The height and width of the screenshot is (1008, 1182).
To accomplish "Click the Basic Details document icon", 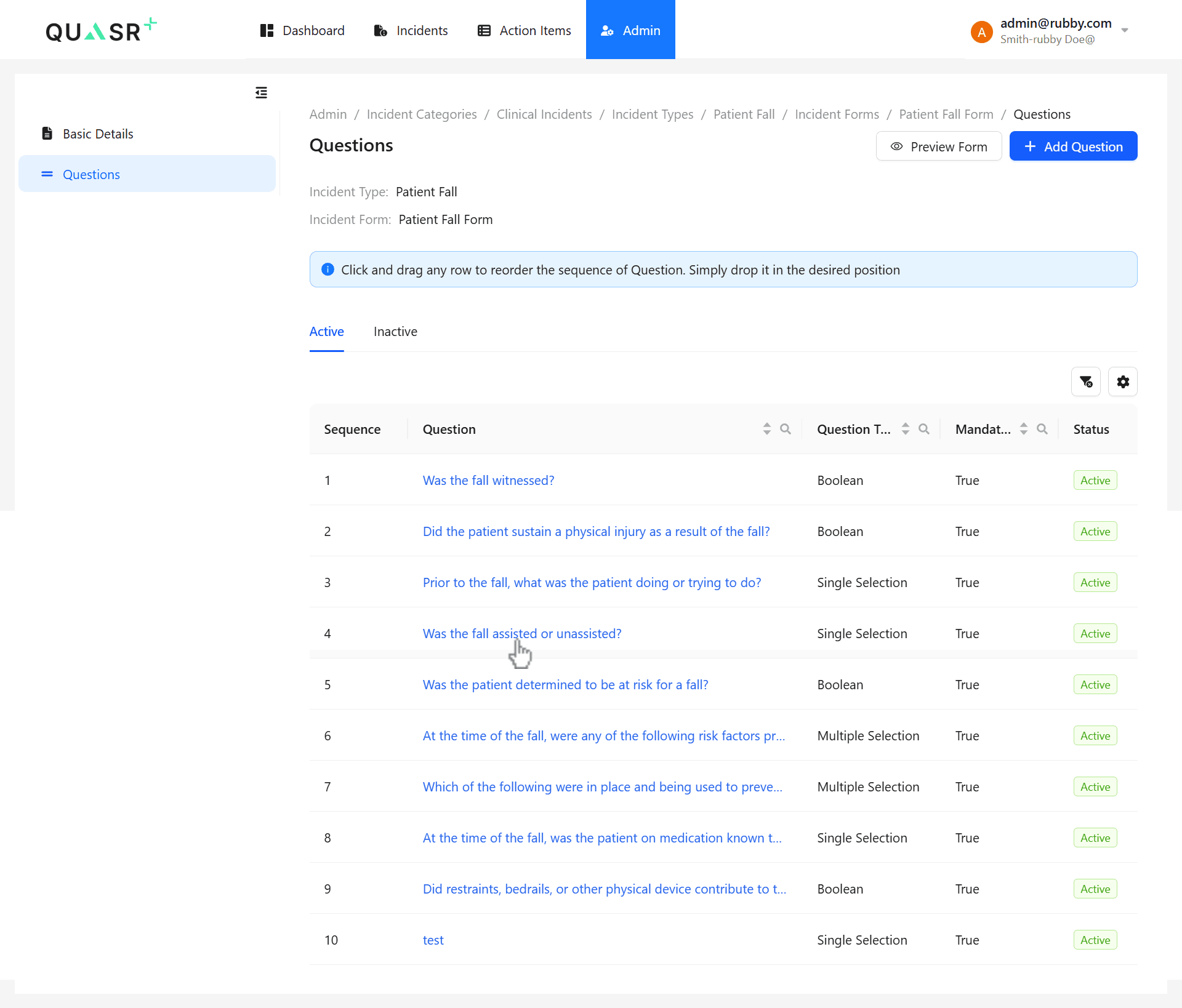I will (47, 133).
